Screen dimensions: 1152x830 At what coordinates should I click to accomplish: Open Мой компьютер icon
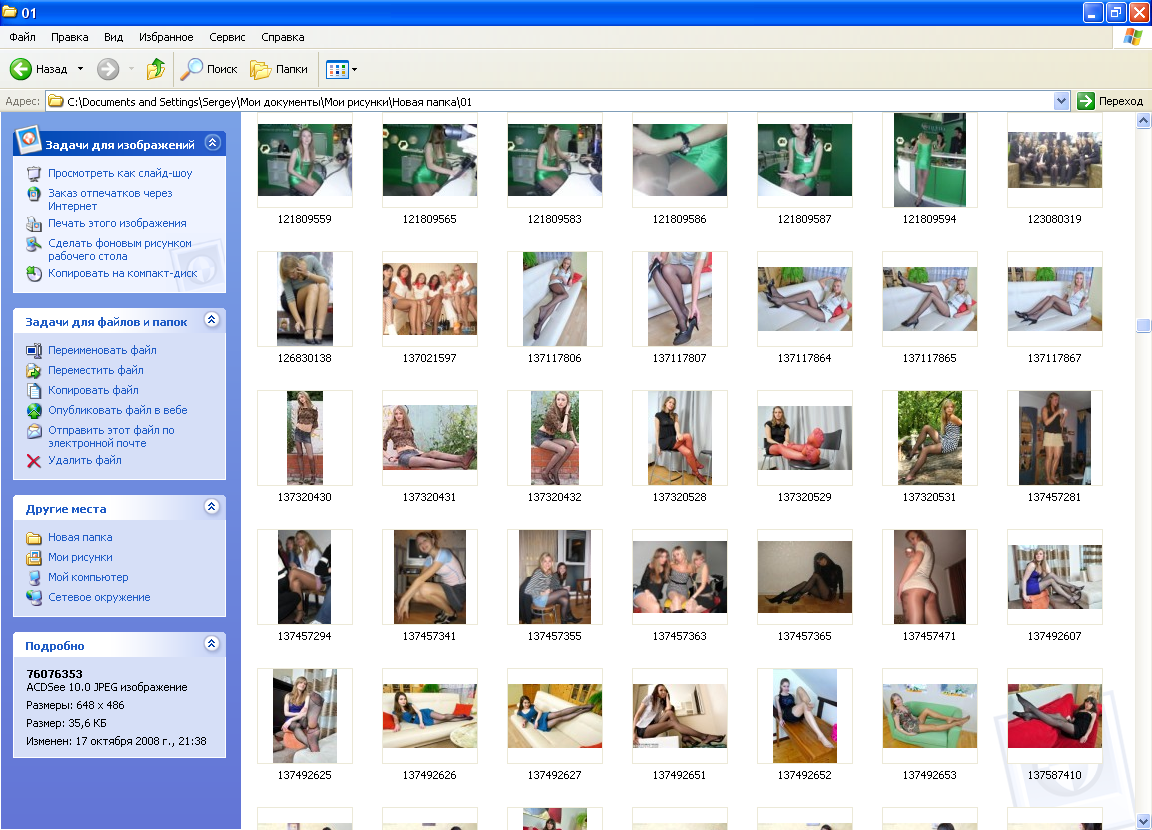coord(34,577)
